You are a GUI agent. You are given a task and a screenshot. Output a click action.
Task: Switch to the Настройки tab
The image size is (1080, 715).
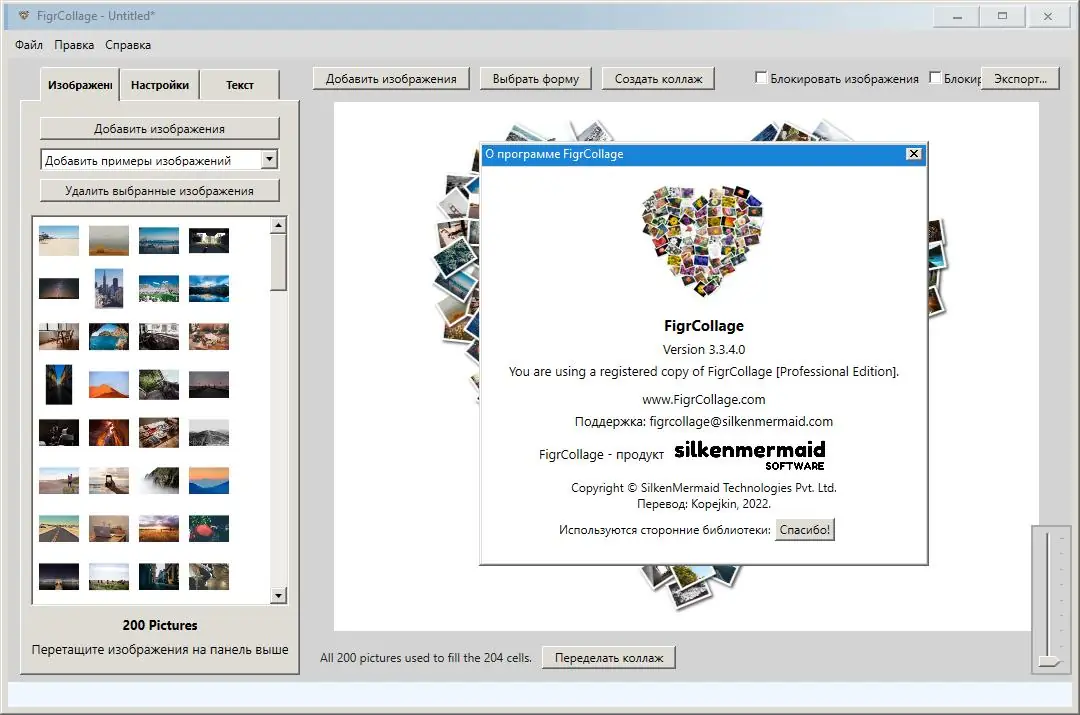pyautogui.click(x=160, y=85)
